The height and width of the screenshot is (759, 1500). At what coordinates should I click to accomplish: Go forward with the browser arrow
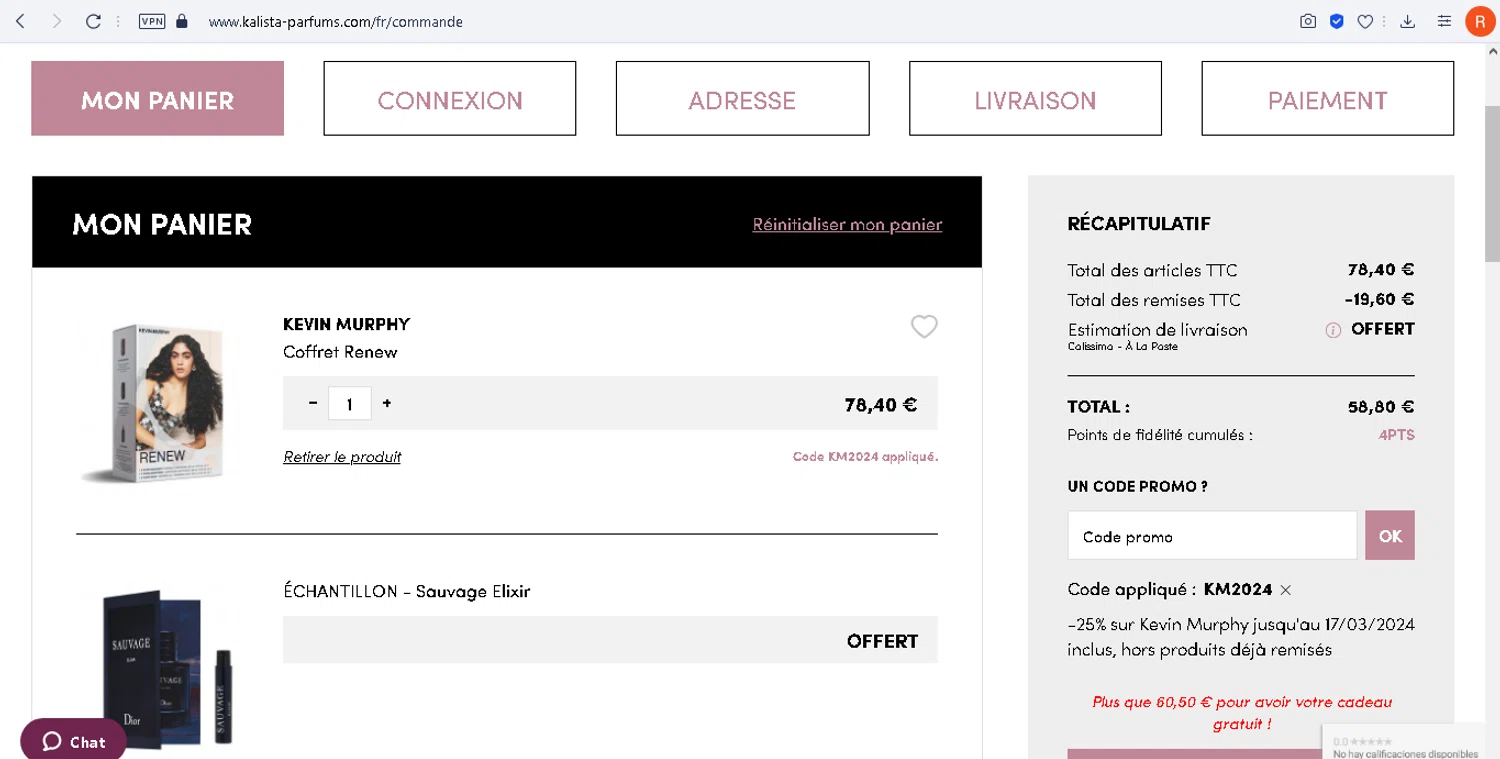coord(56,21)
